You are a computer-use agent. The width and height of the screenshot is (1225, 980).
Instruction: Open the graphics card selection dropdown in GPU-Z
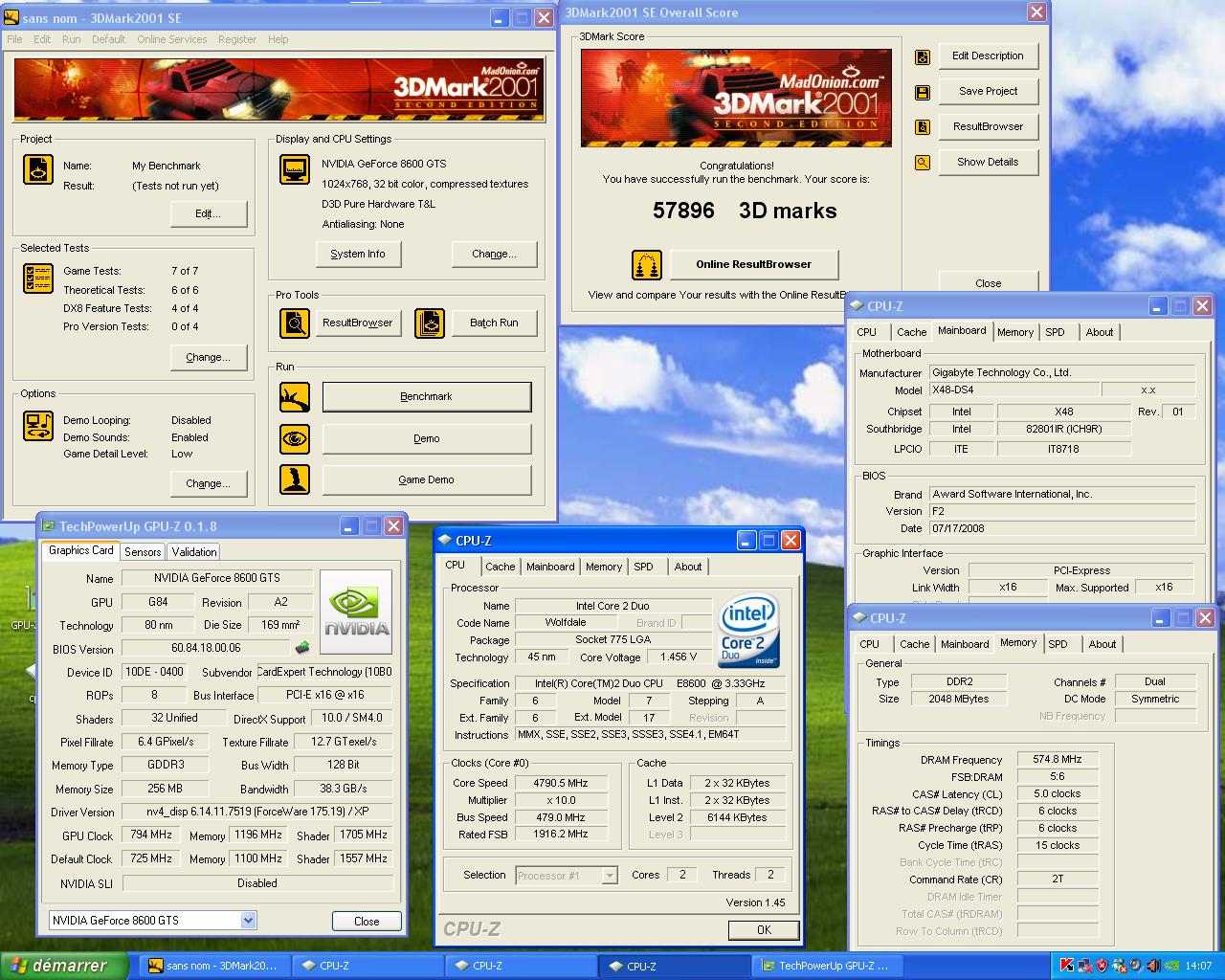coord(248,921)
